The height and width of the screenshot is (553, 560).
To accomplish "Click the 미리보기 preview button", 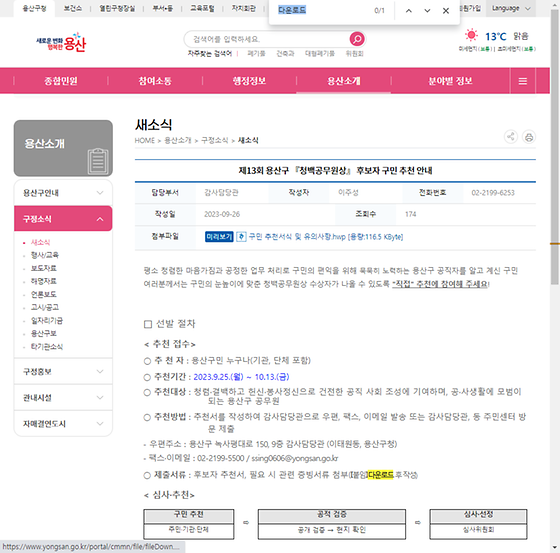I will click(x=219, y=236).
